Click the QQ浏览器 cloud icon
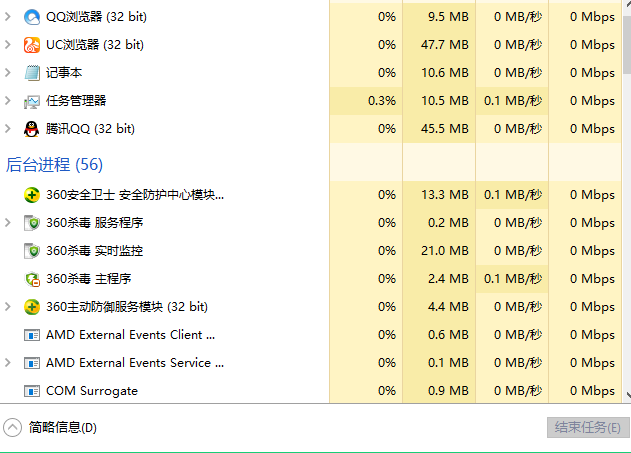The image size is (631, 453). [x=32, y=17]
